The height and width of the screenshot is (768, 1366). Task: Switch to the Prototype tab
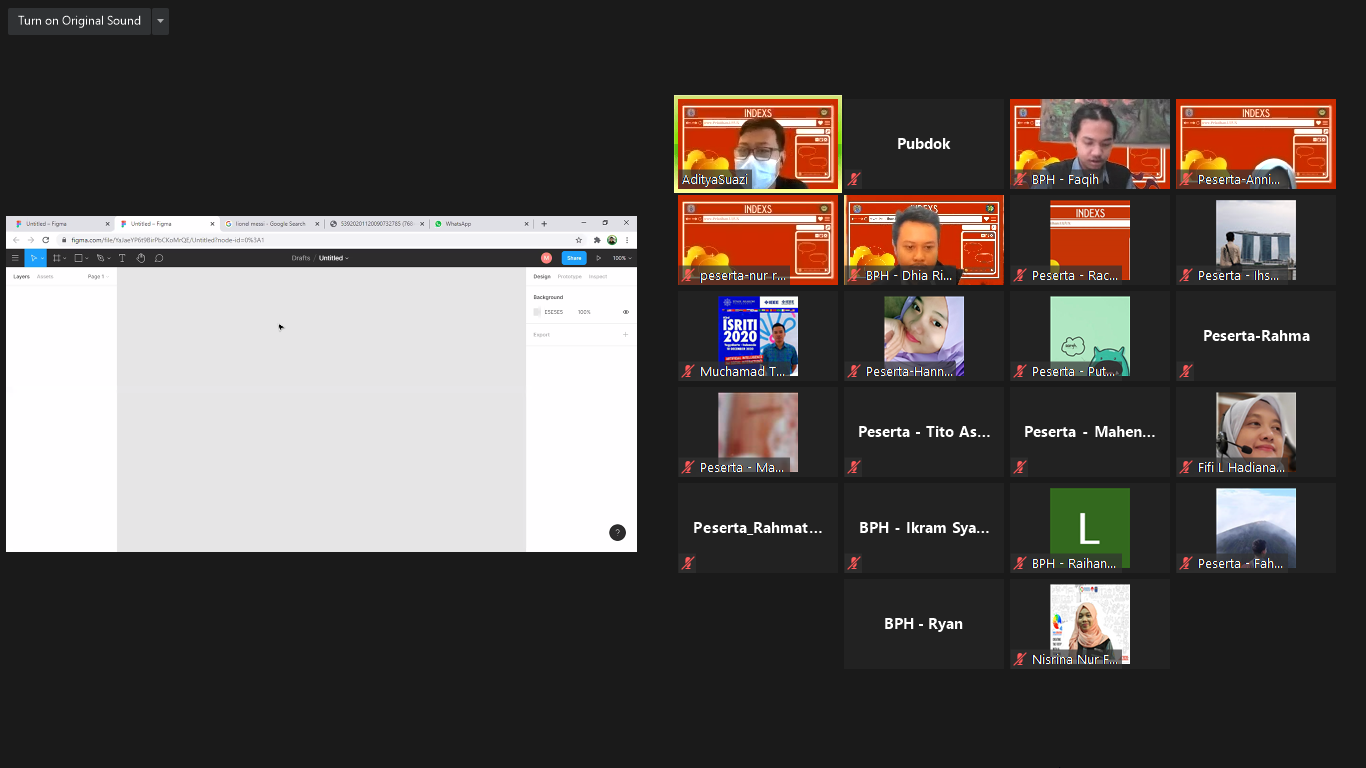[x=569, y=276]
